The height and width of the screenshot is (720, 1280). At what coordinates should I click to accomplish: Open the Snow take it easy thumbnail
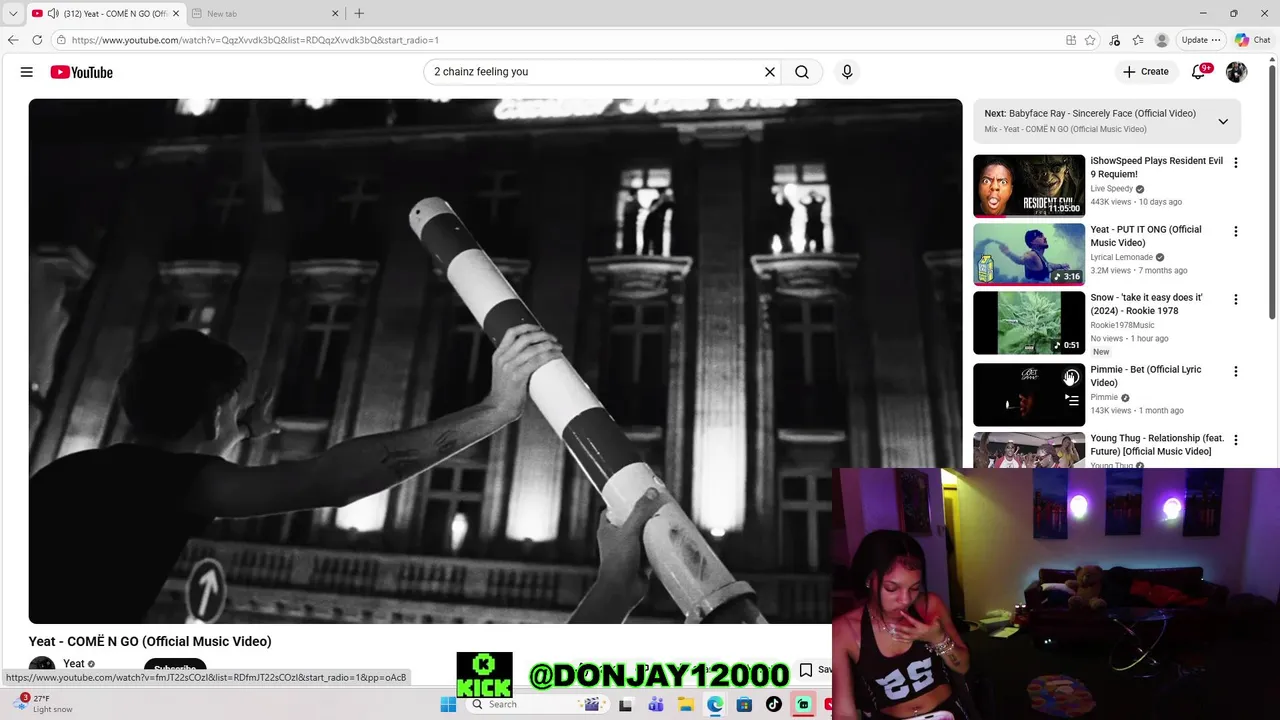tap(1029, 323)
